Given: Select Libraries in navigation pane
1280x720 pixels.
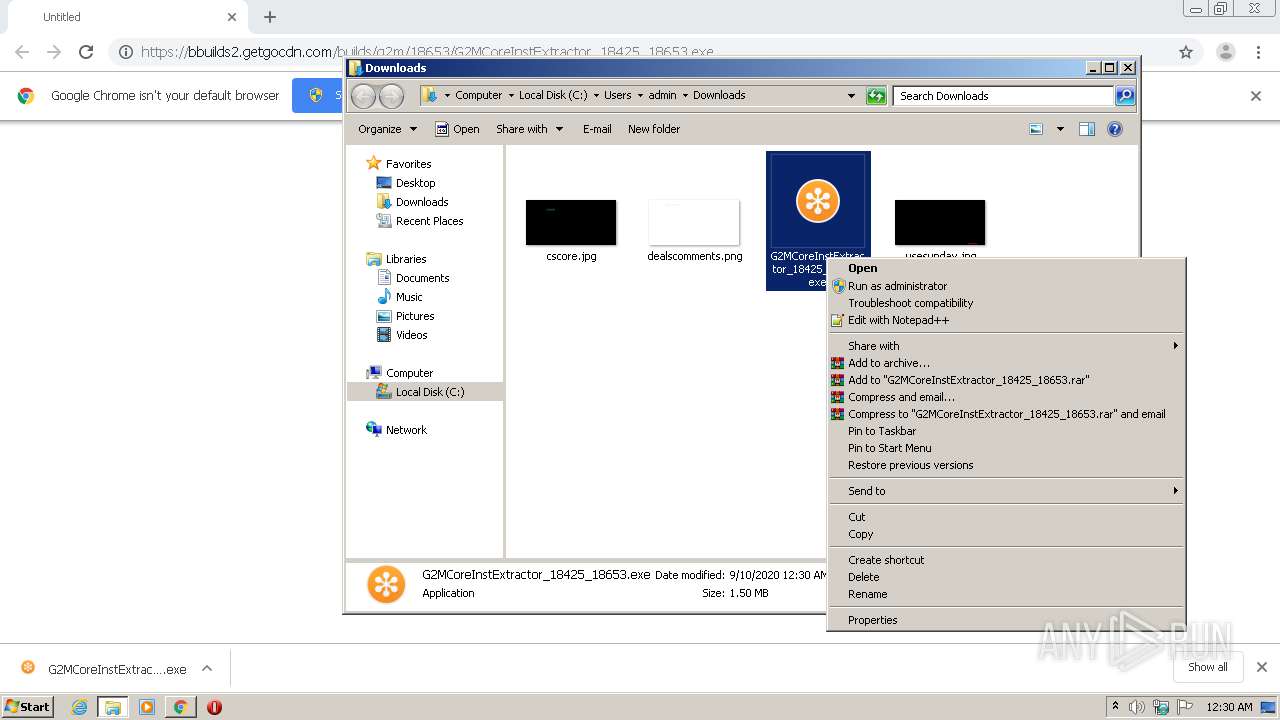Looking at the screenshot, I should [x=397, y=259].
